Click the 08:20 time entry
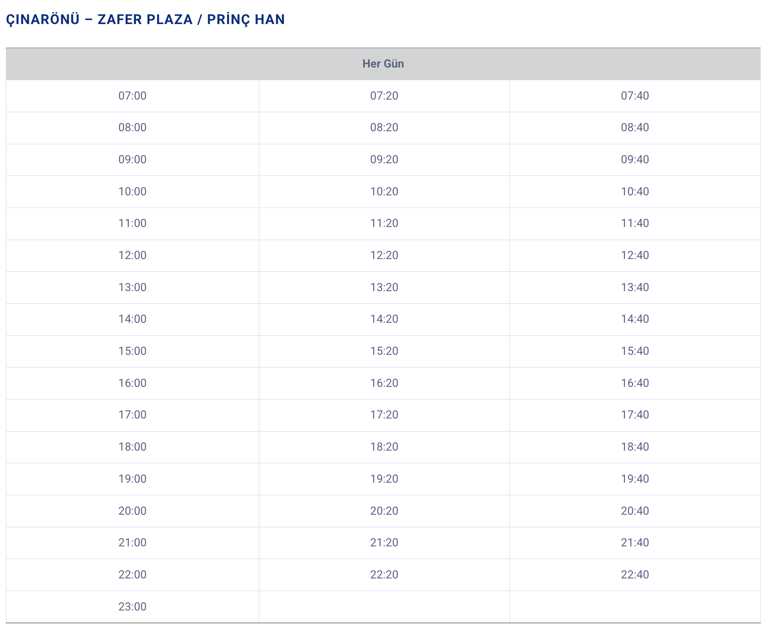The image size is (770, 632). [384, 128]
